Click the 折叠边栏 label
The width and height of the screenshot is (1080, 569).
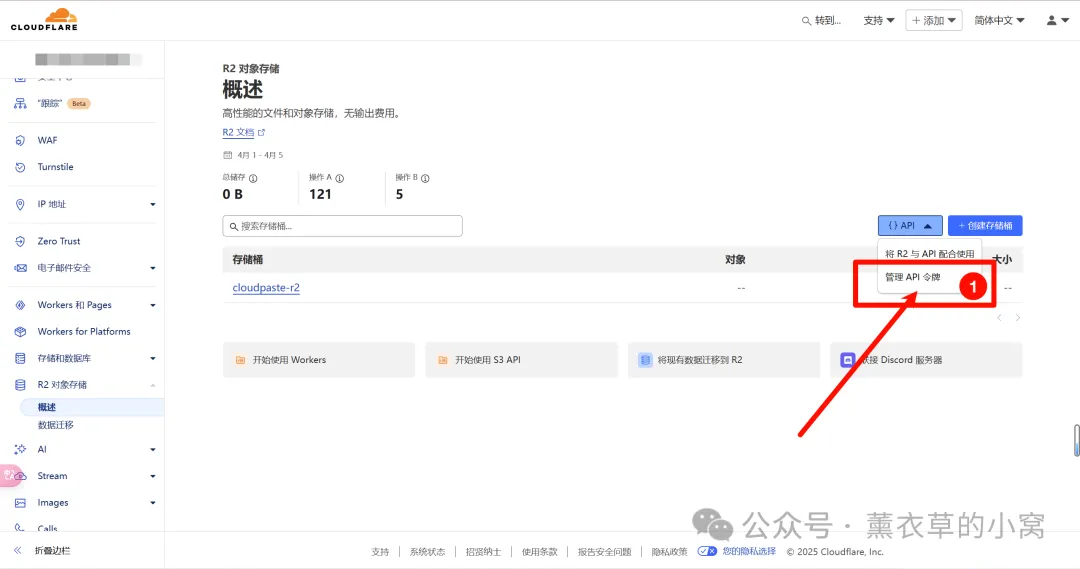tap(53, 550)
